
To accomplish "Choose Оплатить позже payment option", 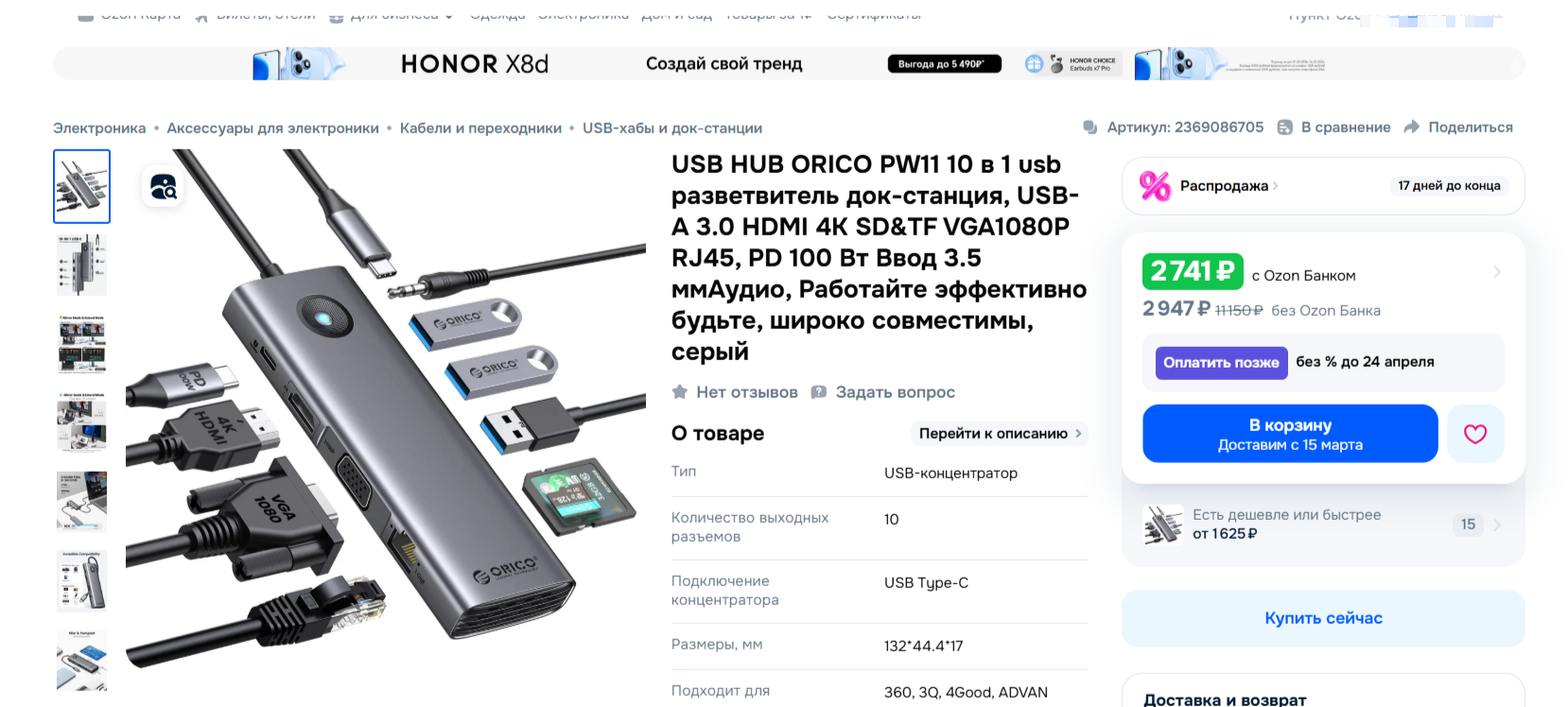I will tap(1222, 362).
